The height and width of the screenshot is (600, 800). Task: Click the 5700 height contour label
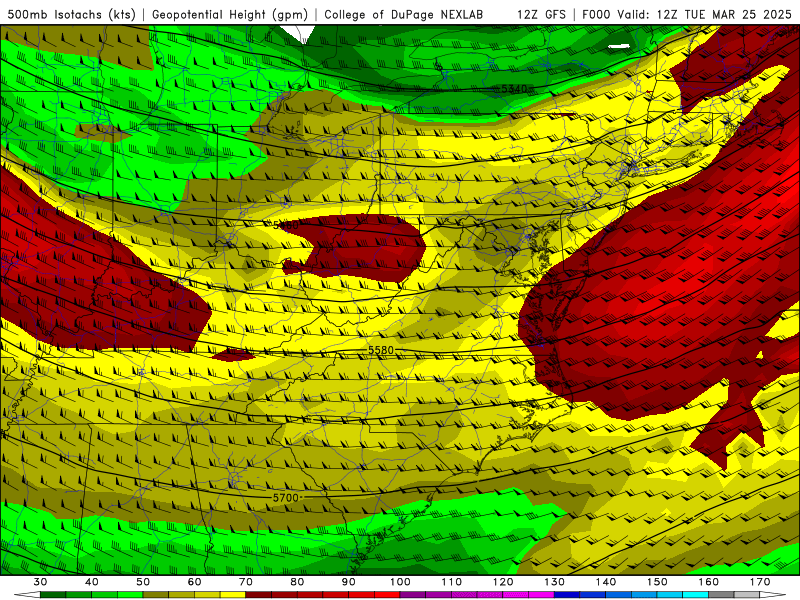[285, 497]
